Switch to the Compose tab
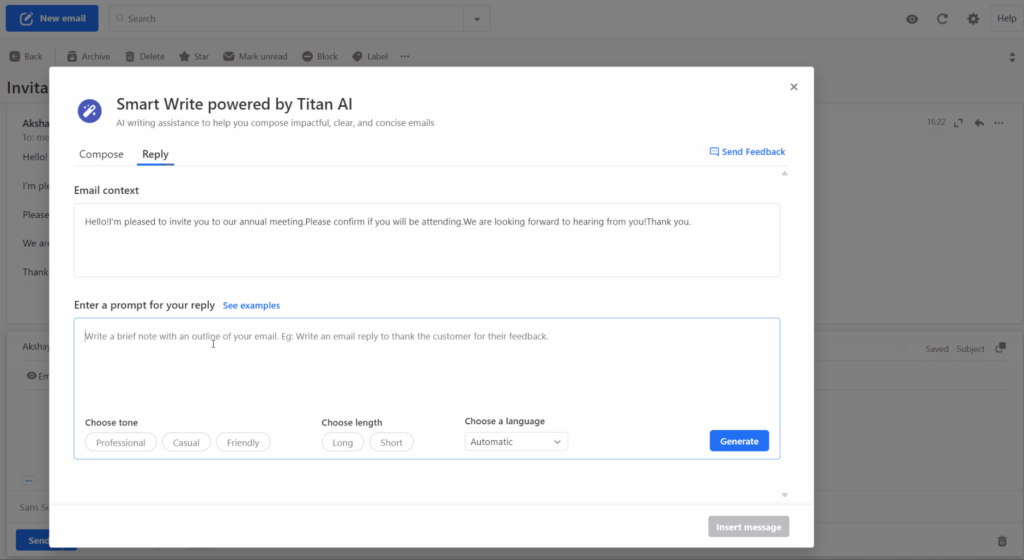Screen dimensions: 1024x560 [x=101, y=154]
